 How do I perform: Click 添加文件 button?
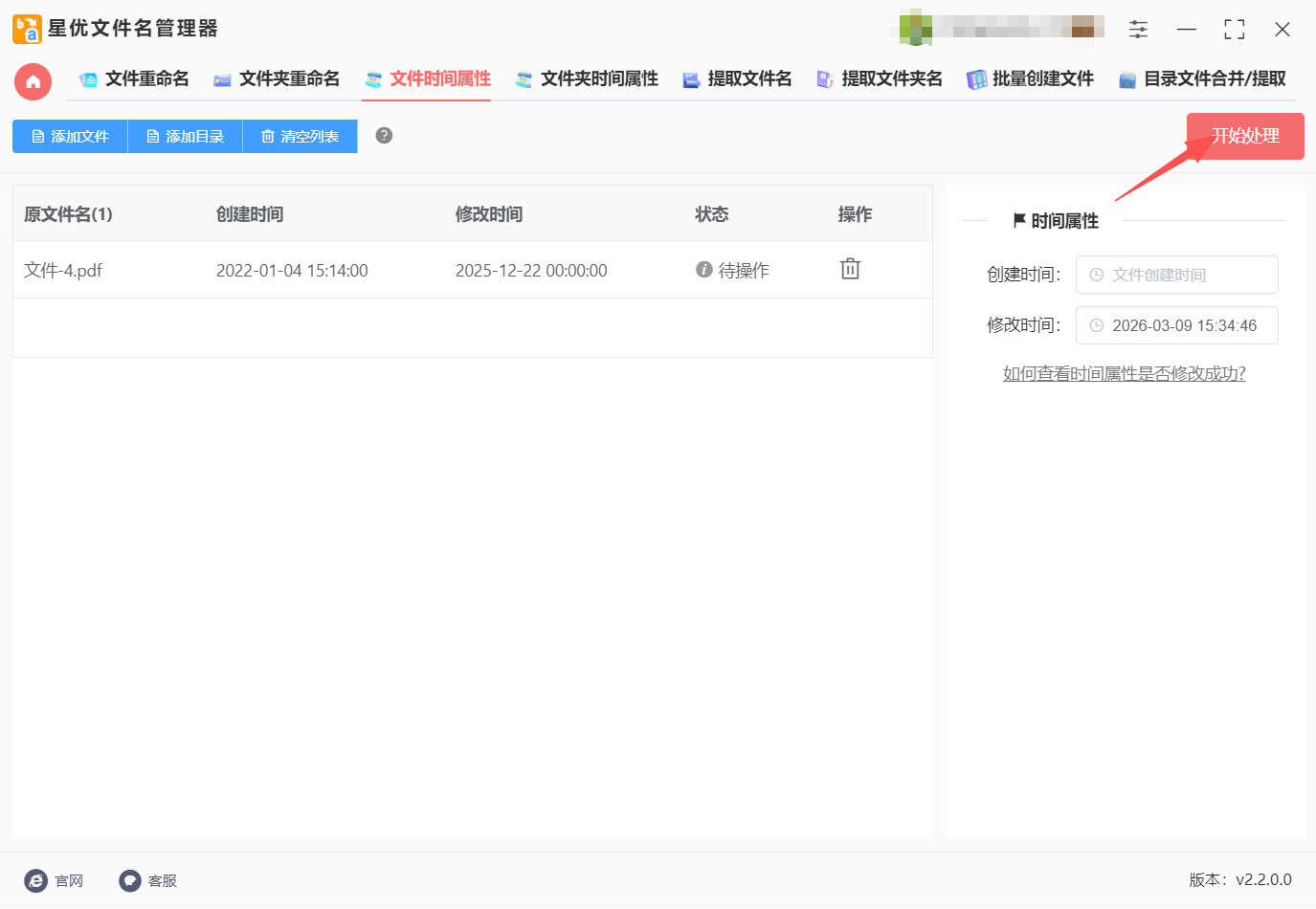coord(70,137)
